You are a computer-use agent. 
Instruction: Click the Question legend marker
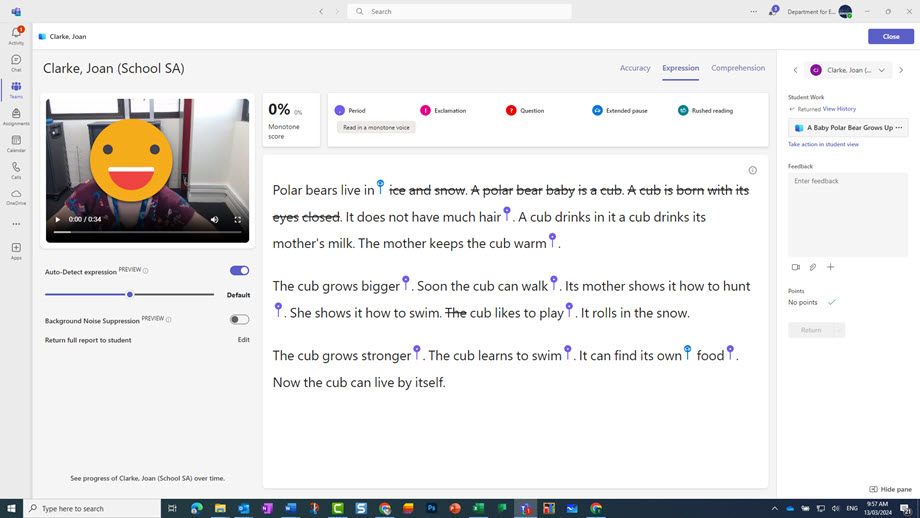pyautogui.click(x=511, y=110)
